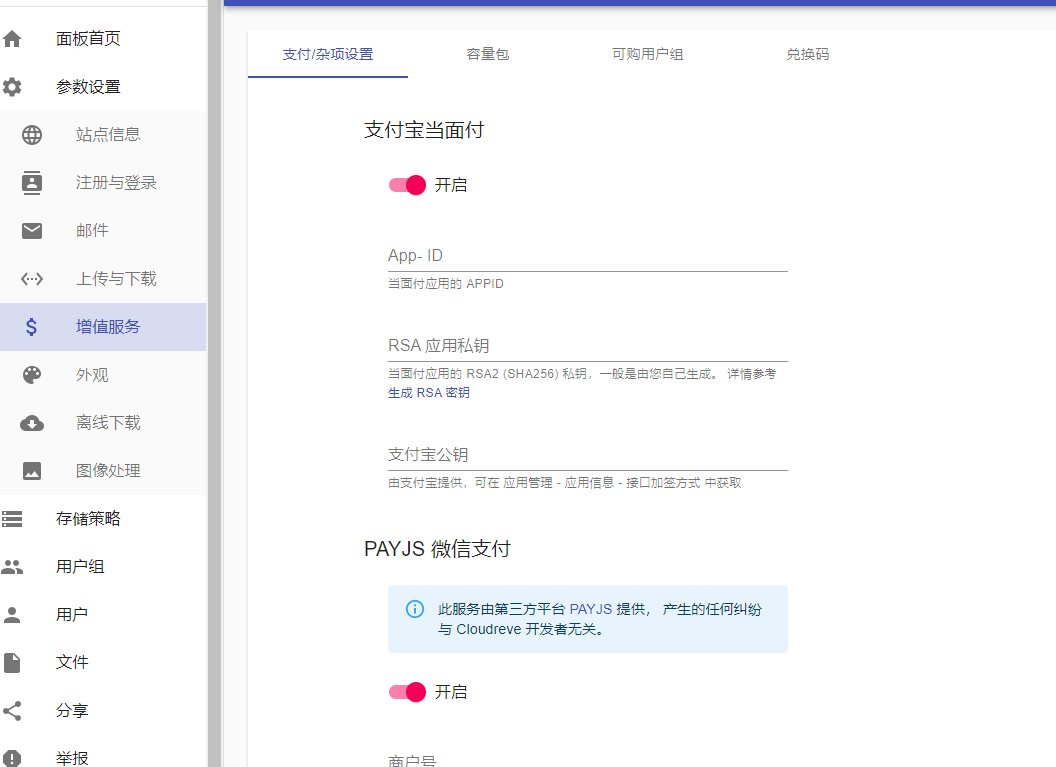
Task: Open the PAYJS link in notice
Action: pos(591,609)
